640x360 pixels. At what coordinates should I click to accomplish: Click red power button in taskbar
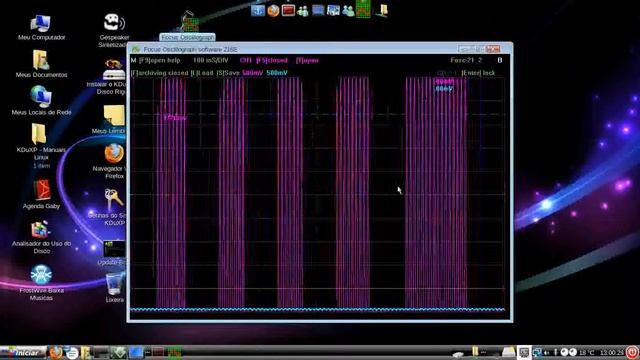coord(632,352)
